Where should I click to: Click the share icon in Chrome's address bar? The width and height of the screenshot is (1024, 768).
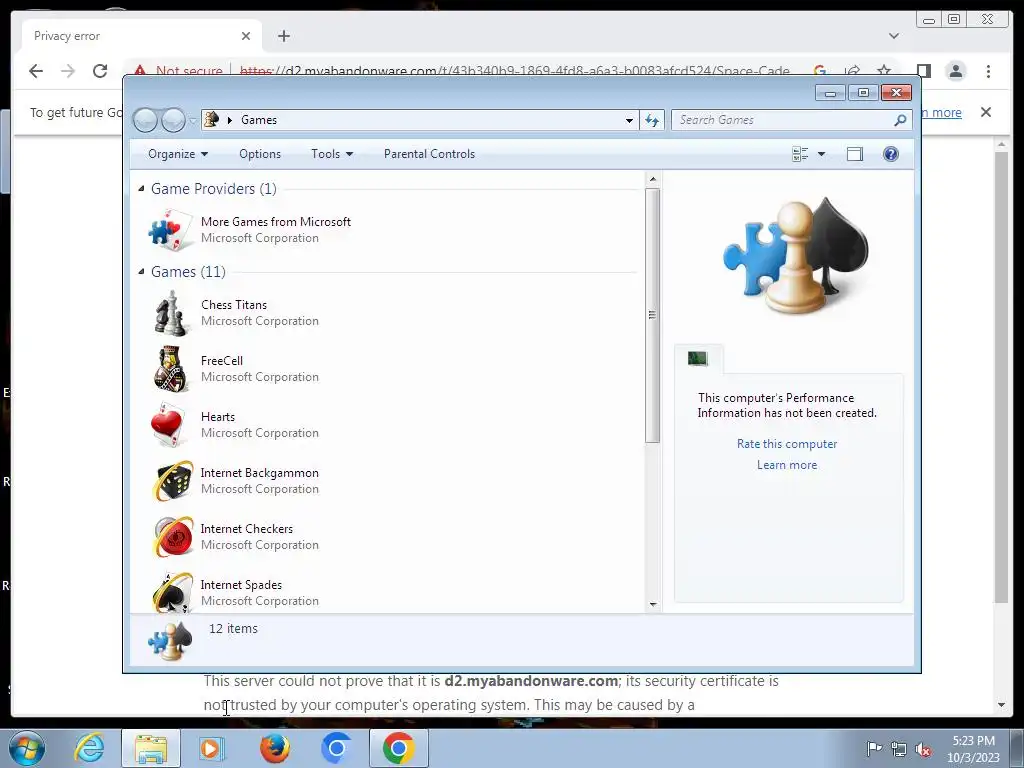(852, 70)
